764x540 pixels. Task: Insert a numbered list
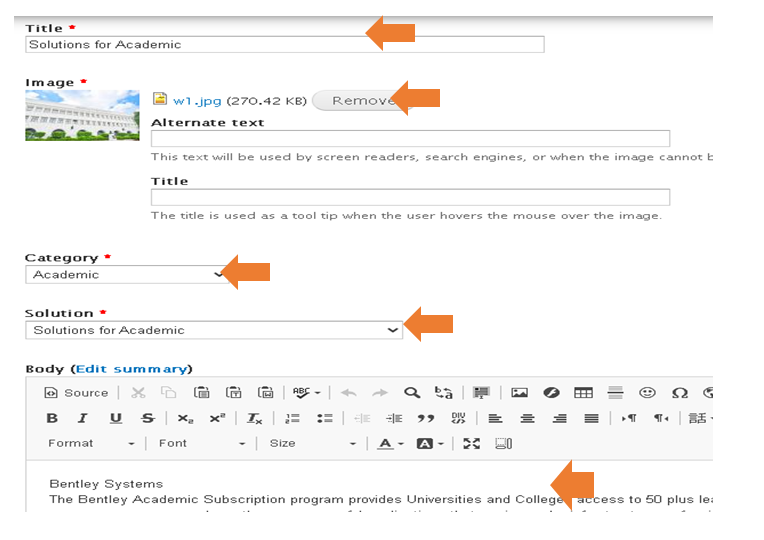[292, 419]
